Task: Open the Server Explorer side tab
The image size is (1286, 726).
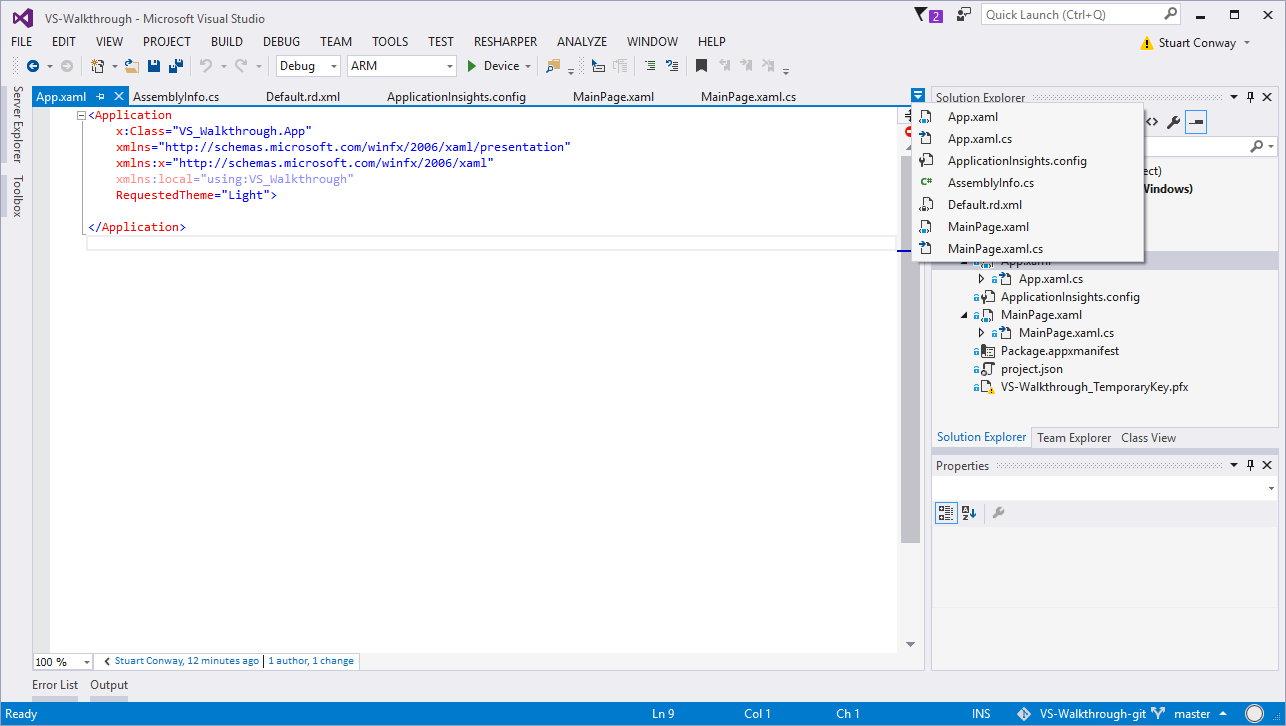Action: 17,124
